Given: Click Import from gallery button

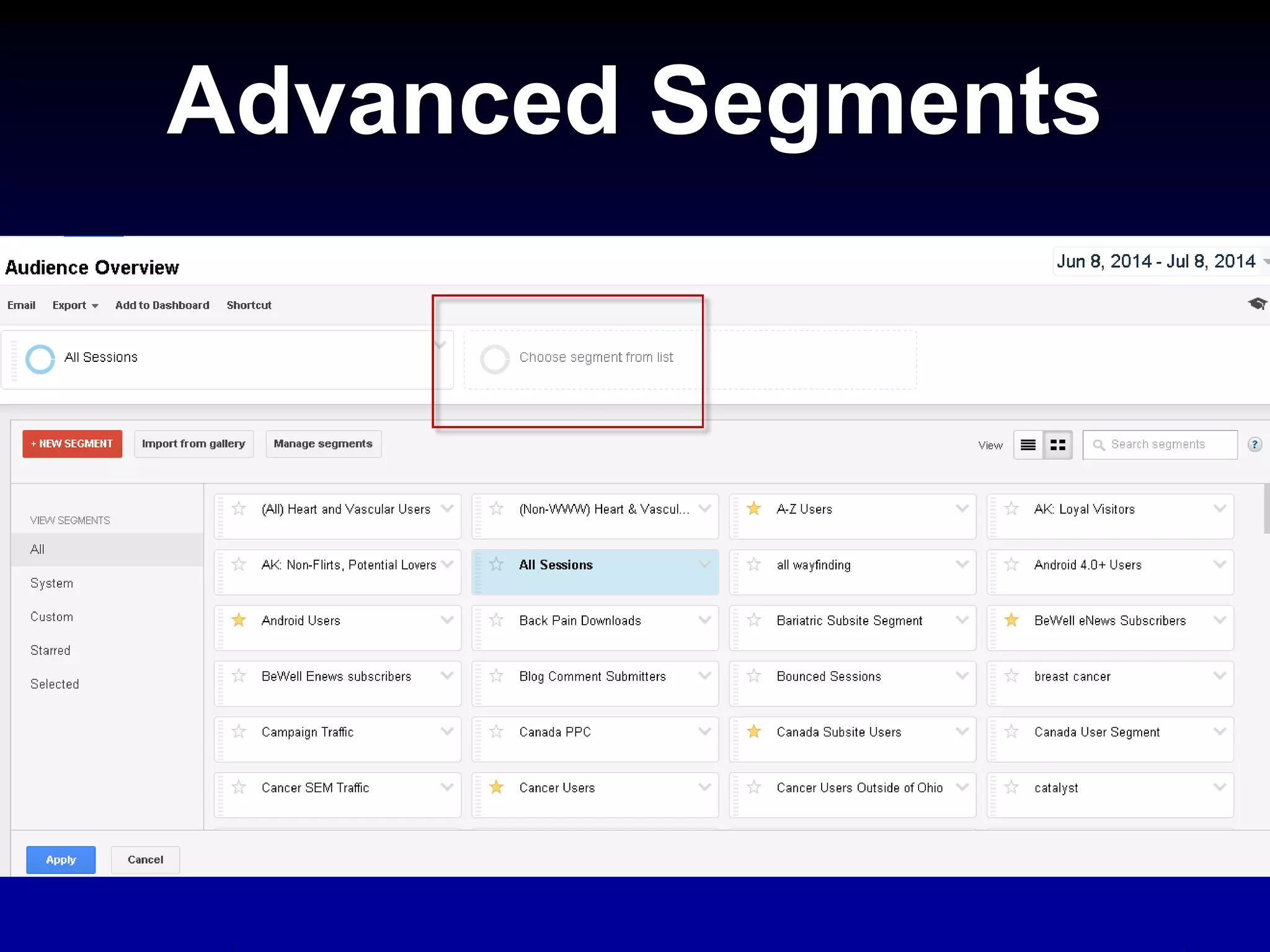Looking at the screenshot, I should [193, 444].
